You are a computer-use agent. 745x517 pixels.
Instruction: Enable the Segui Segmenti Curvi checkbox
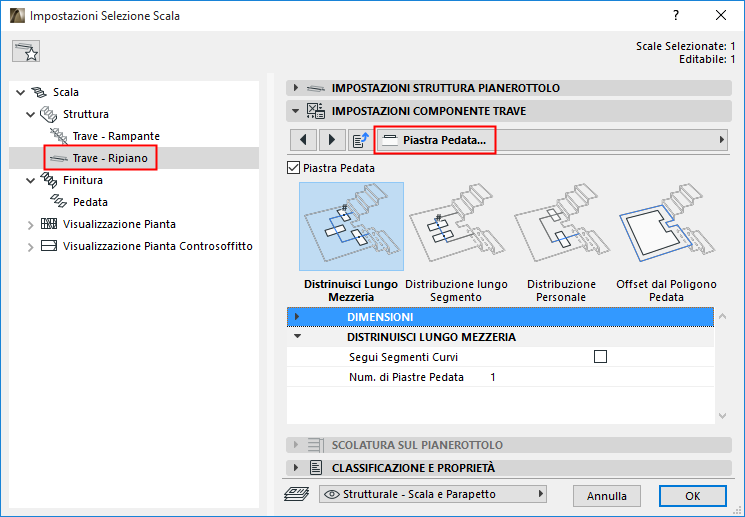point(601,356)
